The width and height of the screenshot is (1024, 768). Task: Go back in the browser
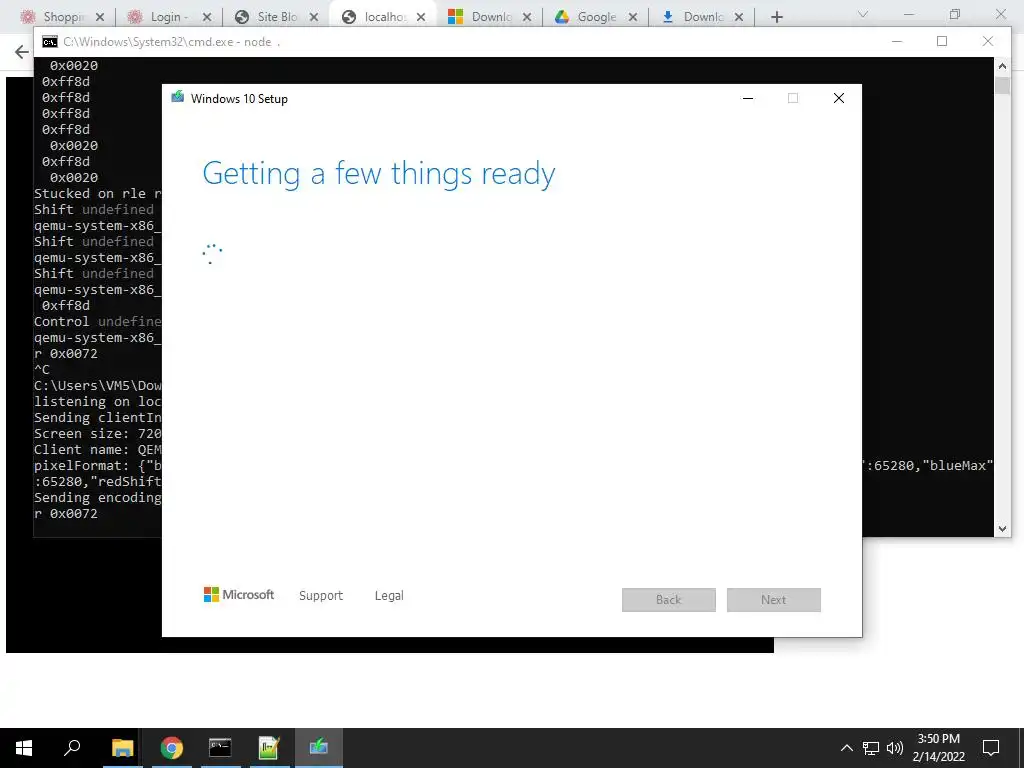[22, 52]
